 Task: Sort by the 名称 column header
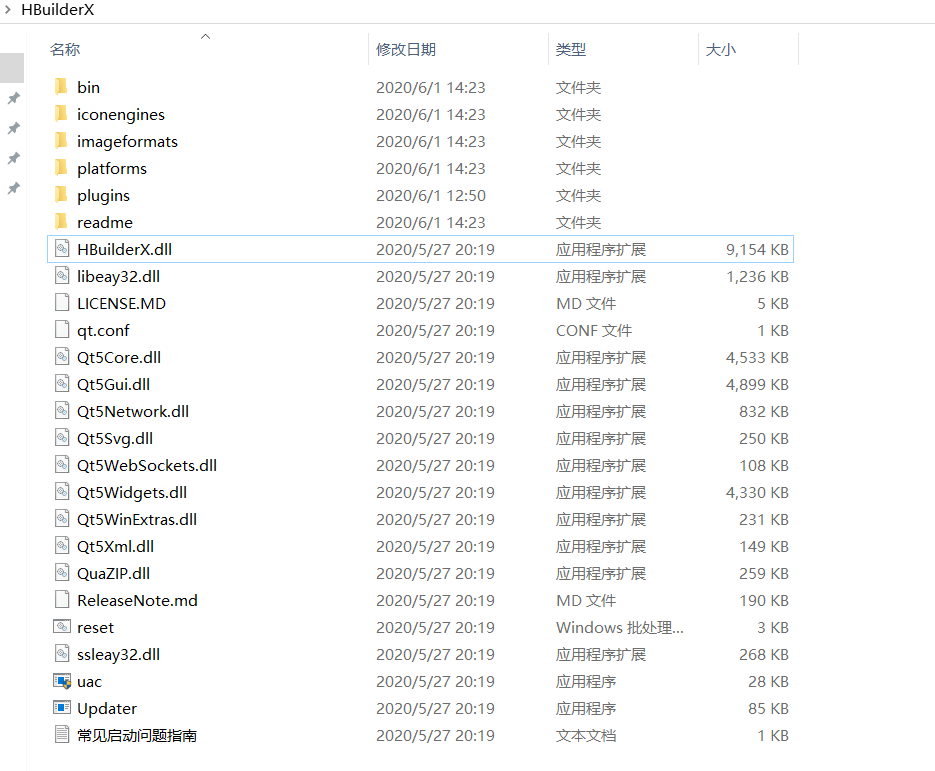tap(64, 49)
